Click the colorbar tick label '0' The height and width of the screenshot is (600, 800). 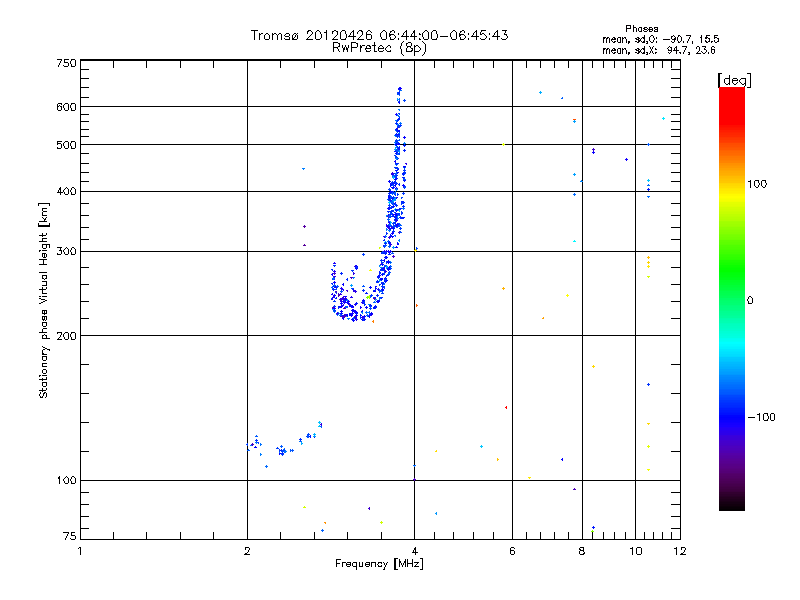[750, 301]
